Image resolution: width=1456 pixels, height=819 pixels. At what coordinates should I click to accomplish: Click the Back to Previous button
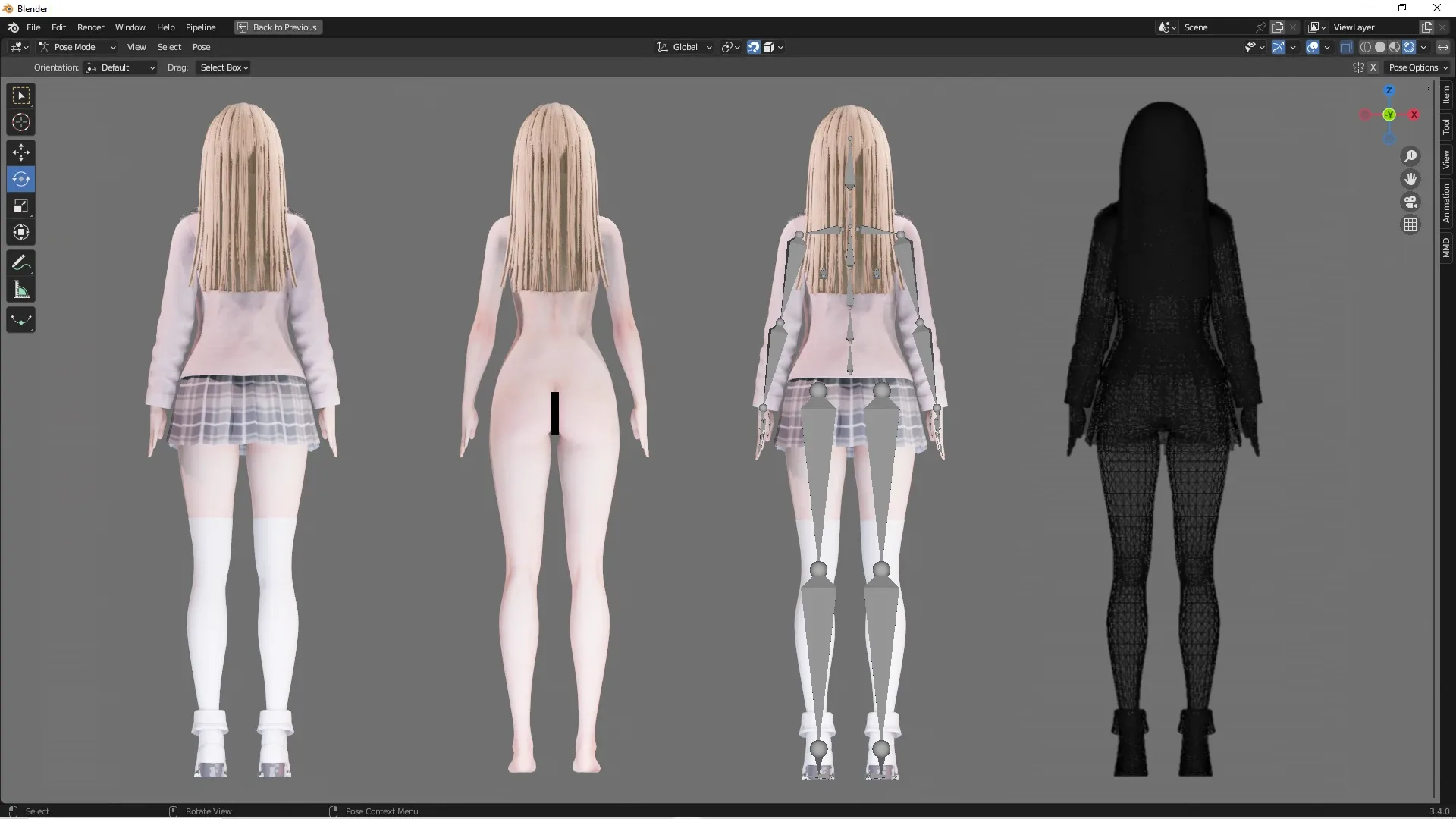(x=278, y=27)
